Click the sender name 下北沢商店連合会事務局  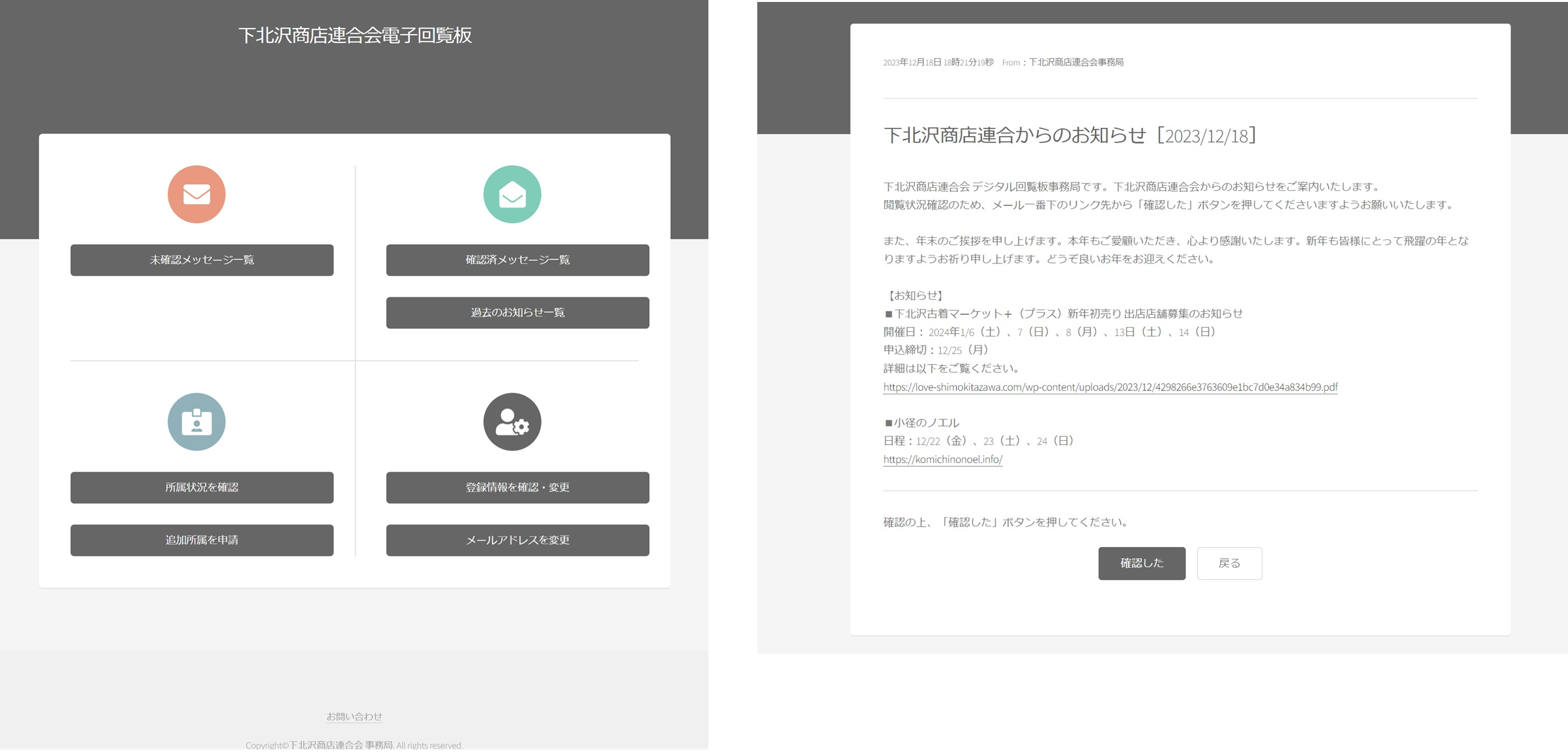pos(1075,63)
